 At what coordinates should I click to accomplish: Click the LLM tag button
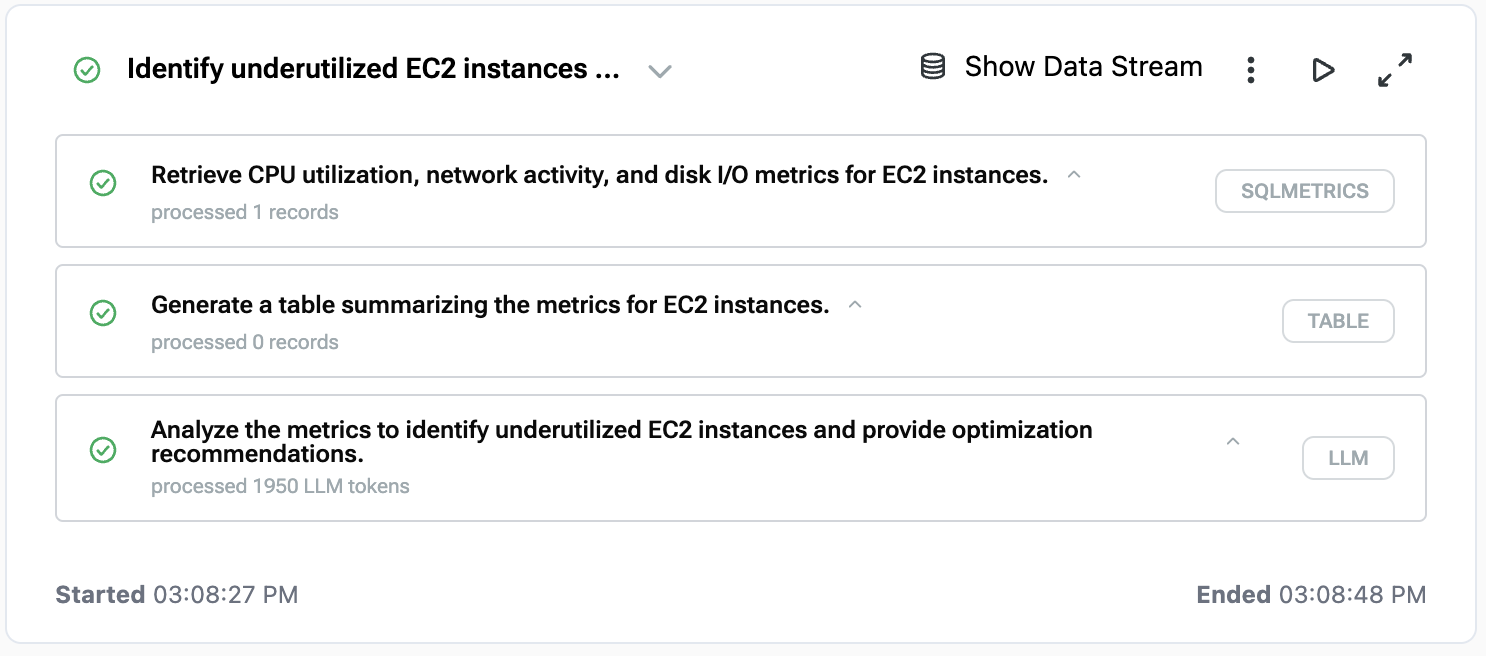(1347, 459)
